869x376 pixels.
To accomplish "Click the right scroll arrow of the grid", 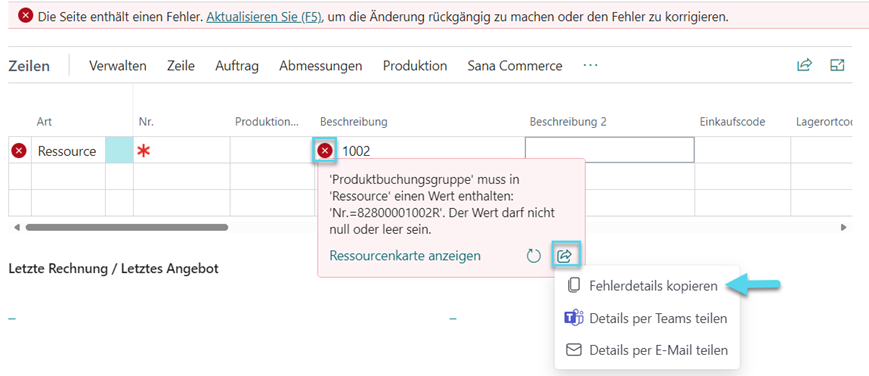I will [844, 227].
